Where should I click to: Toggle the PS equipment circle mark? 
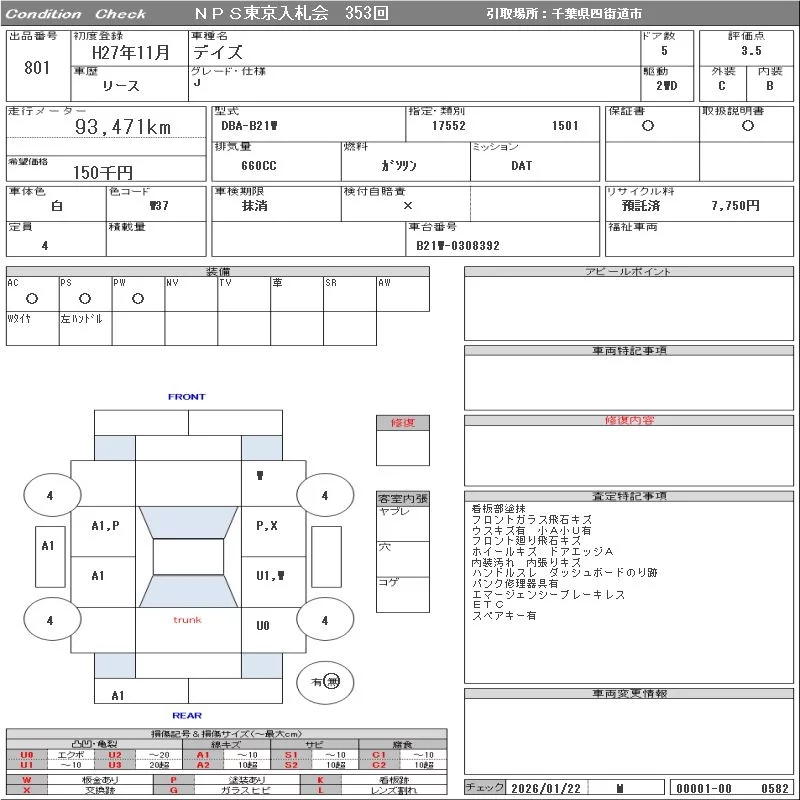click(85, 298)
